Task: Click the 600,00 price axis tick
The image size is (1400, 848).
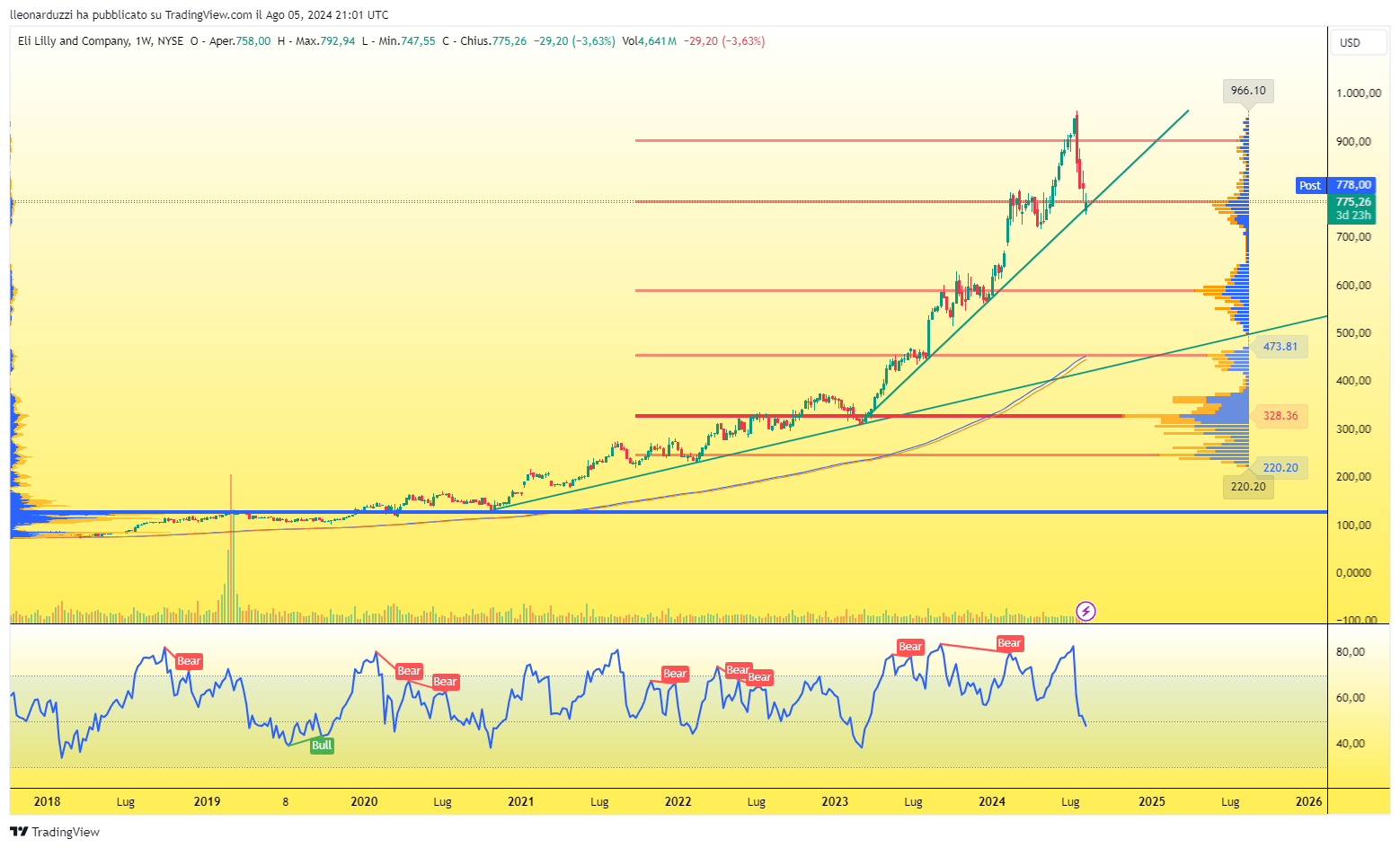Action: click(x=1354, y=285)
